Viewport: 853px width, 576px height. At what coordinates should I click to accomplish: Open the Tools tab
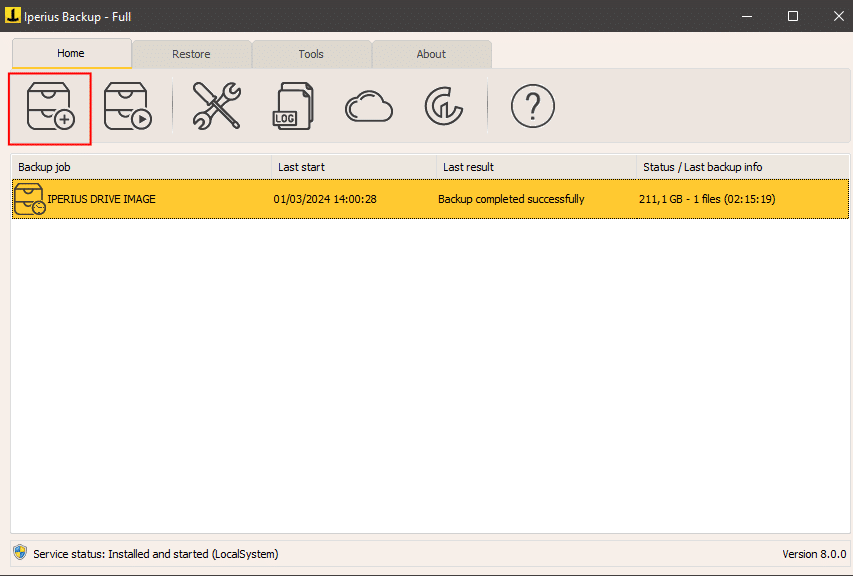311,54
